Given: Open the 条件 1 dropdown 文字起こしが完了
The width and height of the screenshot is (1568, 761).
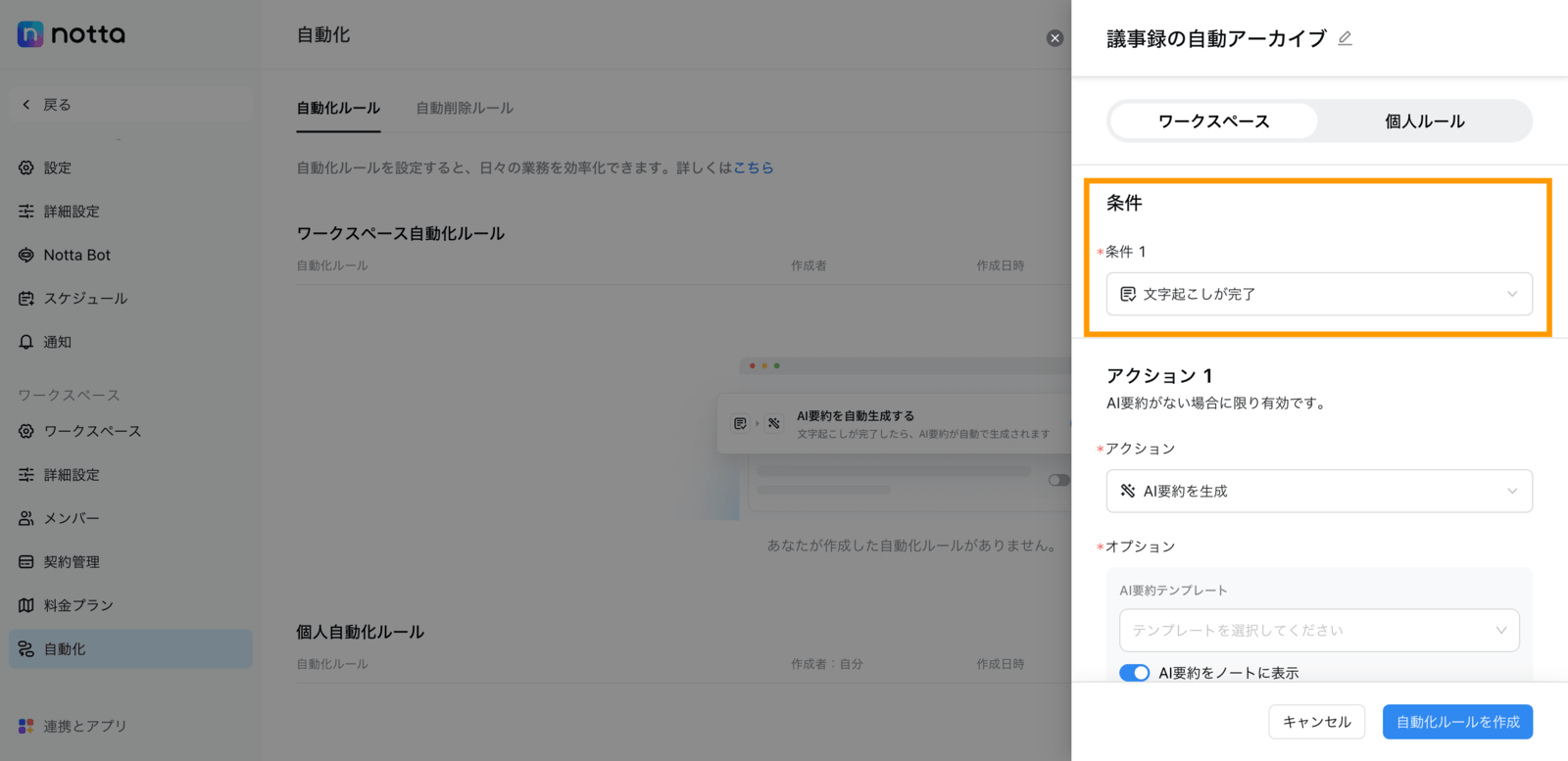Looking at the screenshot, I should click(1319, 294).
